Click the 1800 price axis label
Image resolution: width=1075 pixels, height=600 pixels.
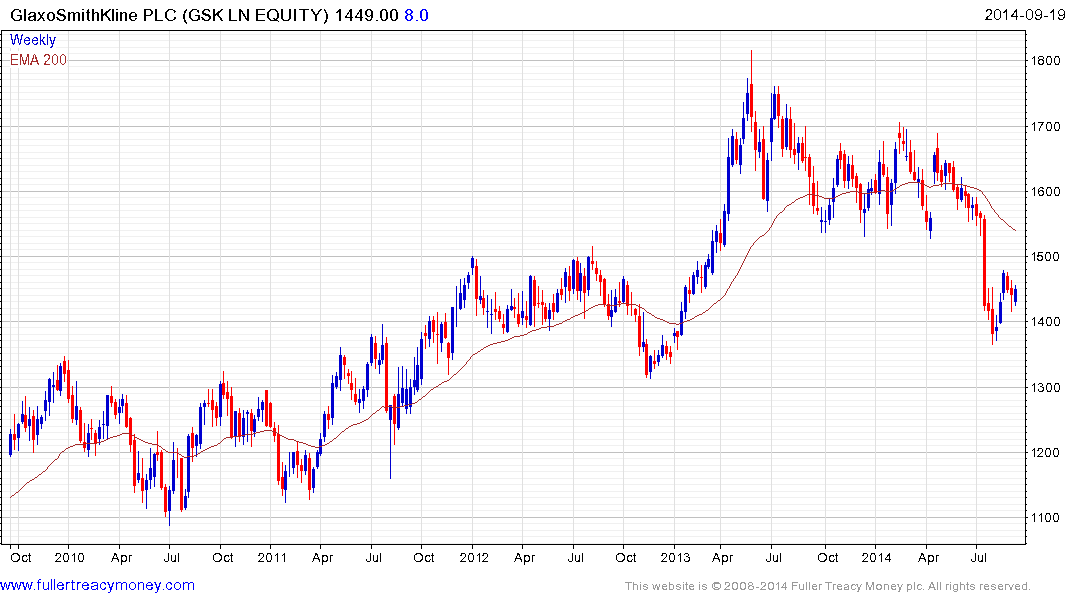(x=1046, y=60)
